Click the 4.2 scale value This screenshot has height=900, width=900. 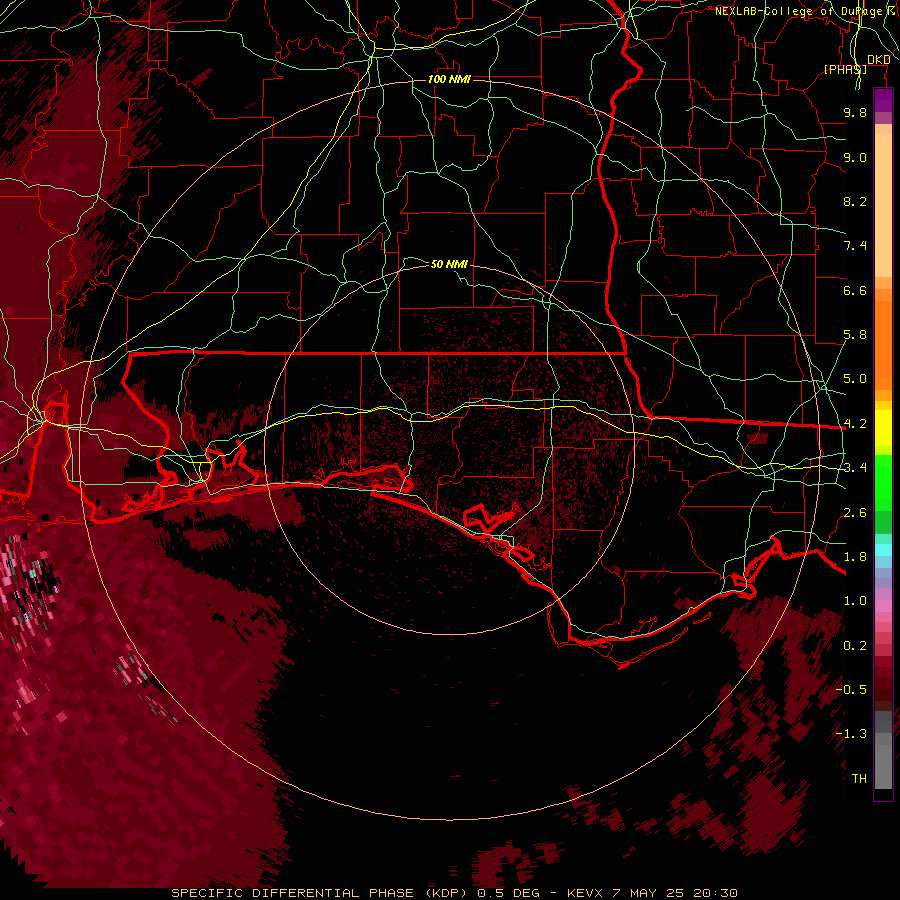(855, 424)
